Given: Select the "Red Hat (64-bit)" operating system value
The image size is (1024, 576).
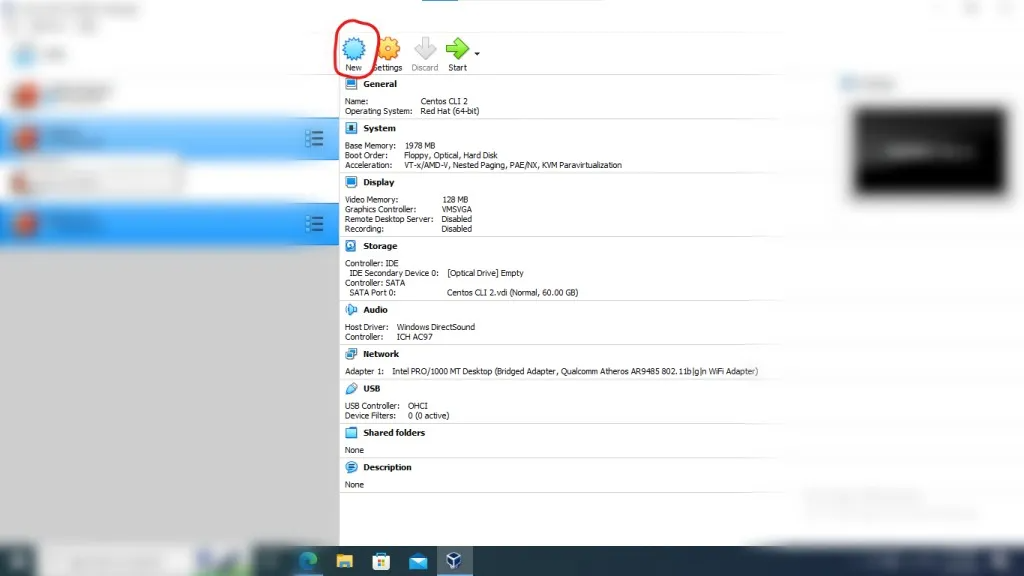Looking at the screenshot, I should click(450, 111).
